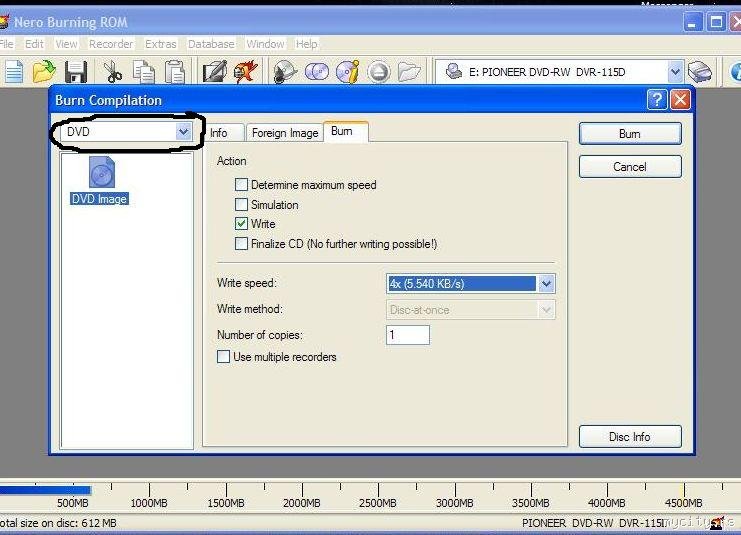Screen dimensions: 741x535
Task: Click the 4000MB capacity scale label
Action: (x=606, y=503)
